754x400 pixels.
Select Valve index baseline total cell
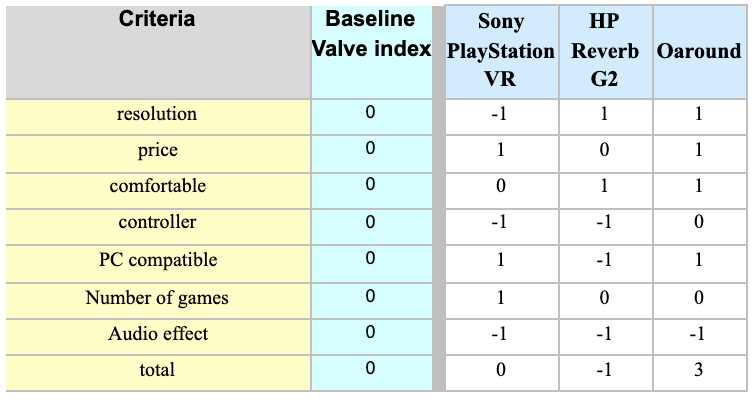point(371,373)
